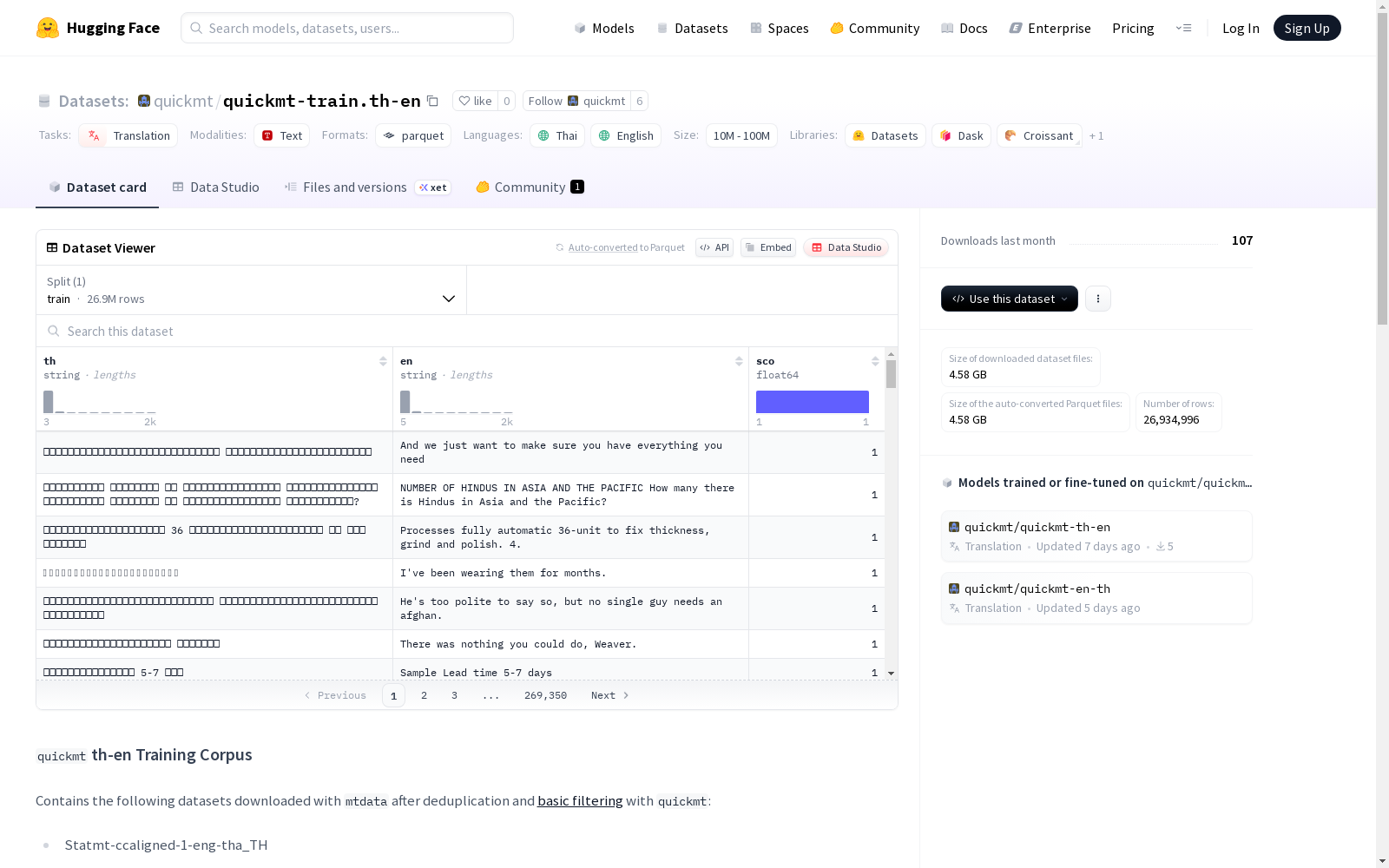The image size is (1389, 868).
Task: Click the Datasets database icon beside title
Action: click(44, 101)
